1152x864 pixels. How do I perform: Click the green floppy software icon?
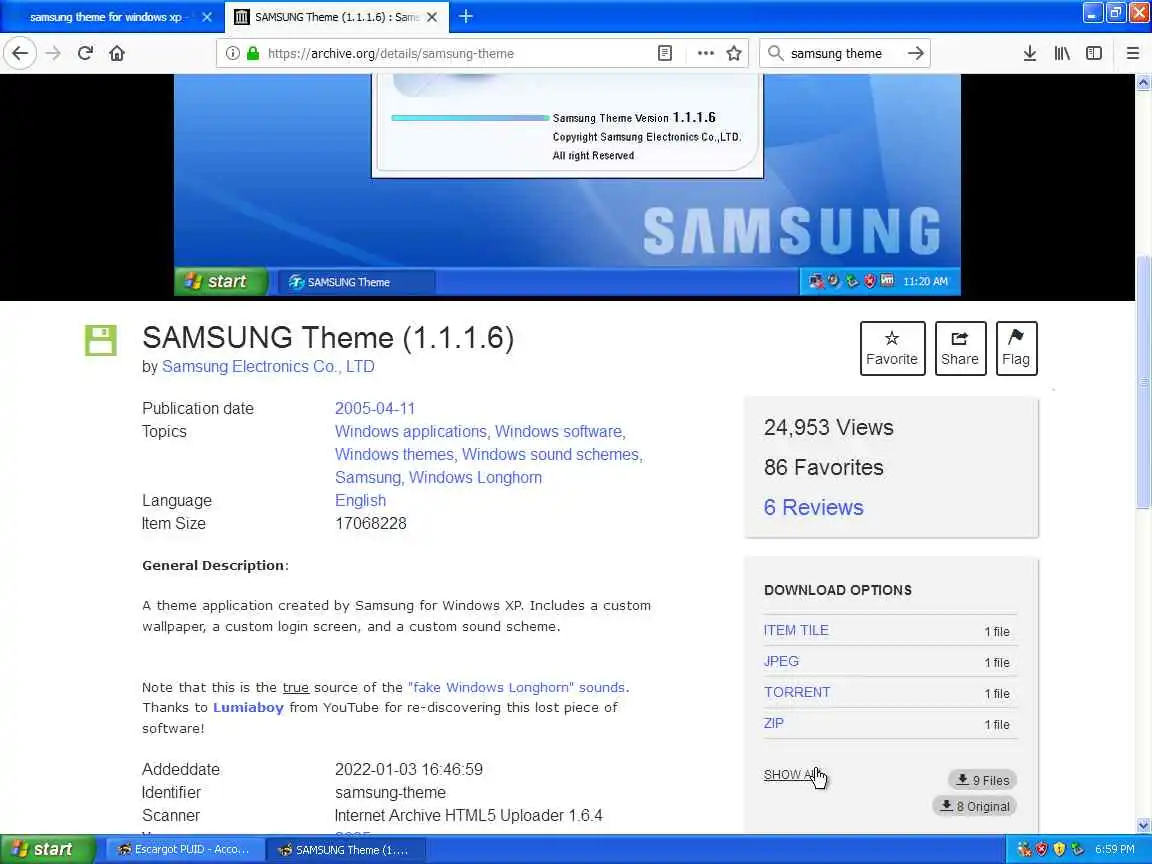(x=101, y=340)
